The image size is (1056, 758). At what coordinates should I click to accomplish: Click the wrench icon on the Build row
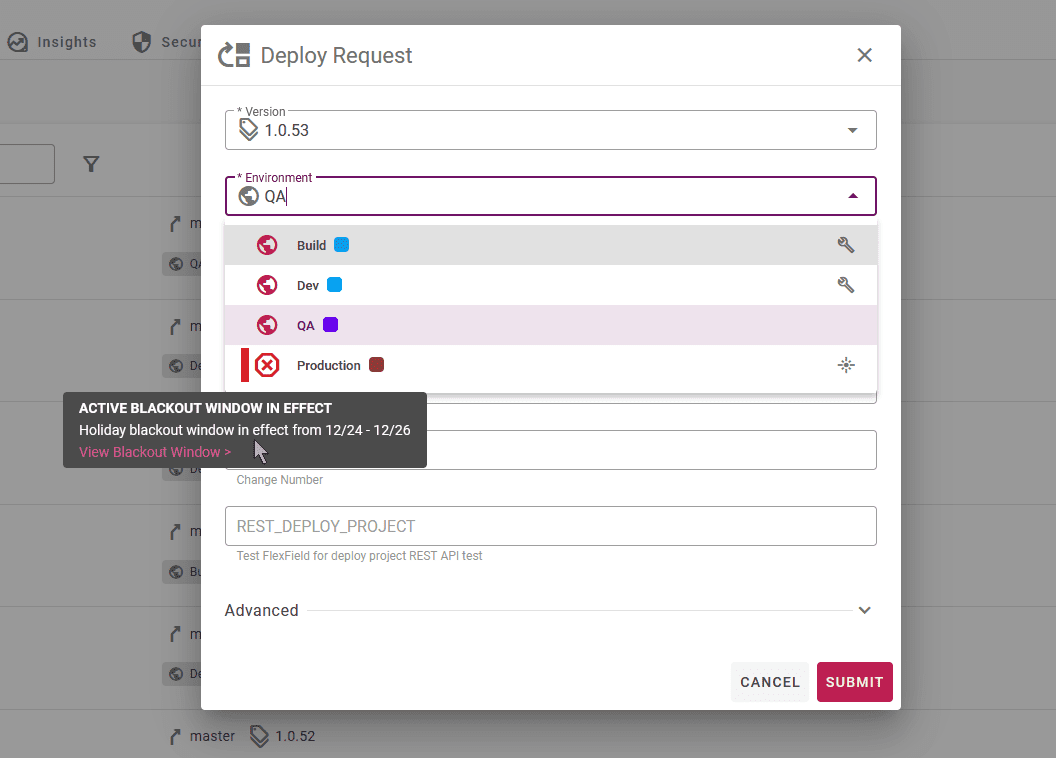pos(846,245)
